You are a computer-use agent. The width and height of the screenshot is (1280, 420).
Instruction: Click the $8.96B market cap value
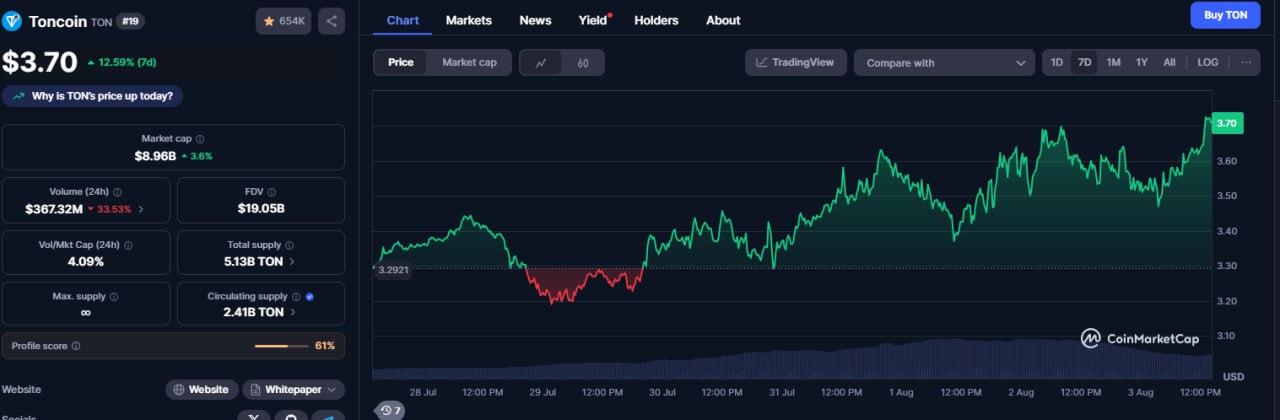click(155, 156)
